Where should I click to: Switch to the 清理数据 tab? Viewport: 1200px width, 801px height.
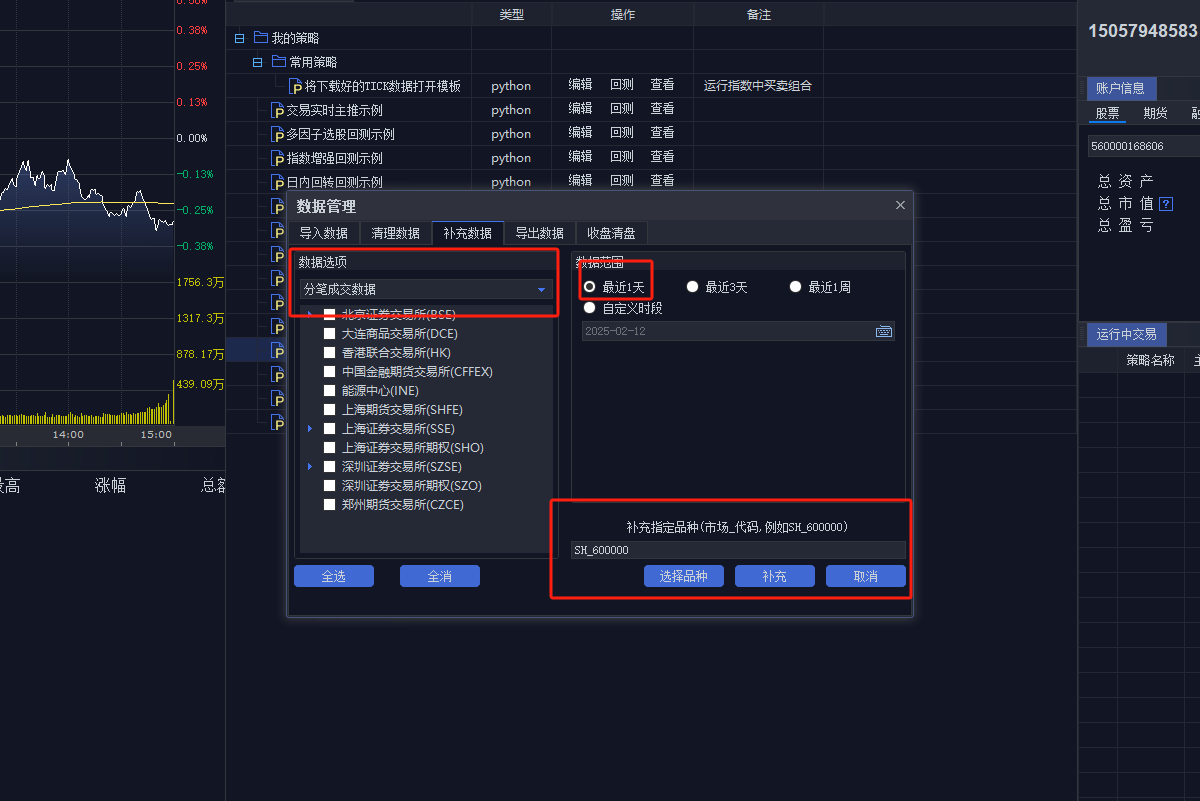click(396, 233)
